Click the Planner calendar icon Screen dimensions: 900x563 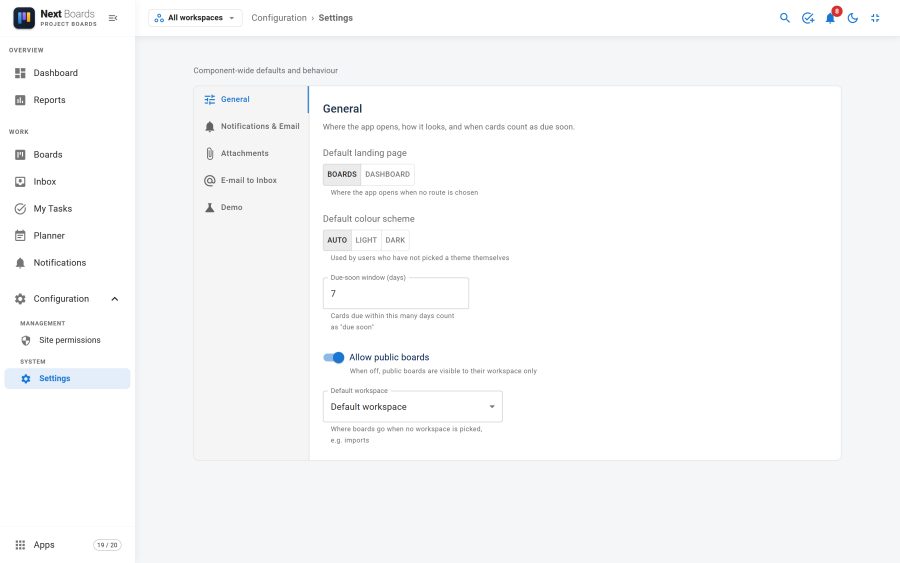click(20, 235)
